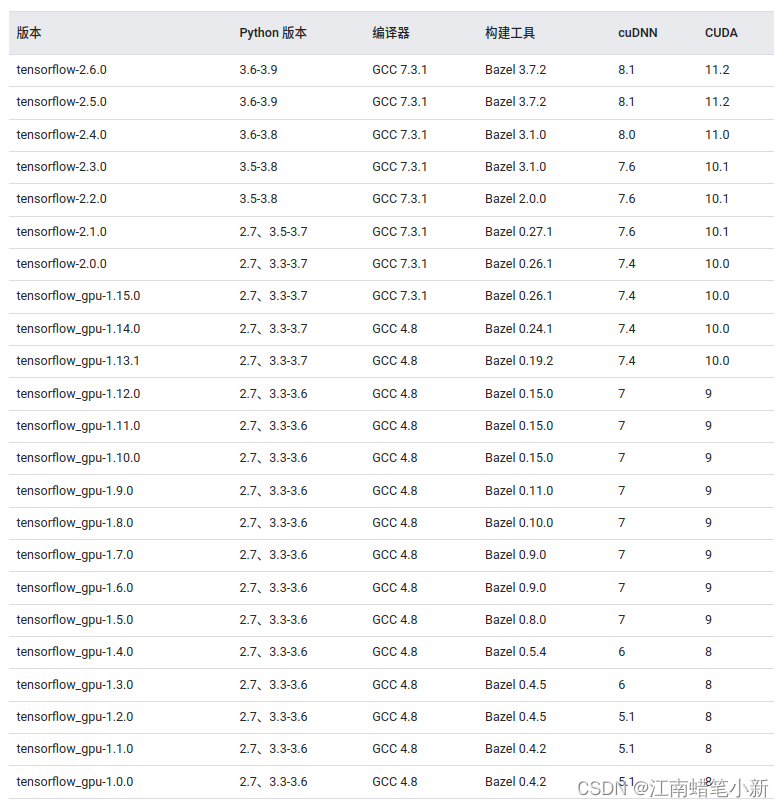Select the tensorflow_gpu-1.8.0 cell
Image resolution: width=784 pixels, height=807 pixels.
pyautogui.click(x=75, y=523)
